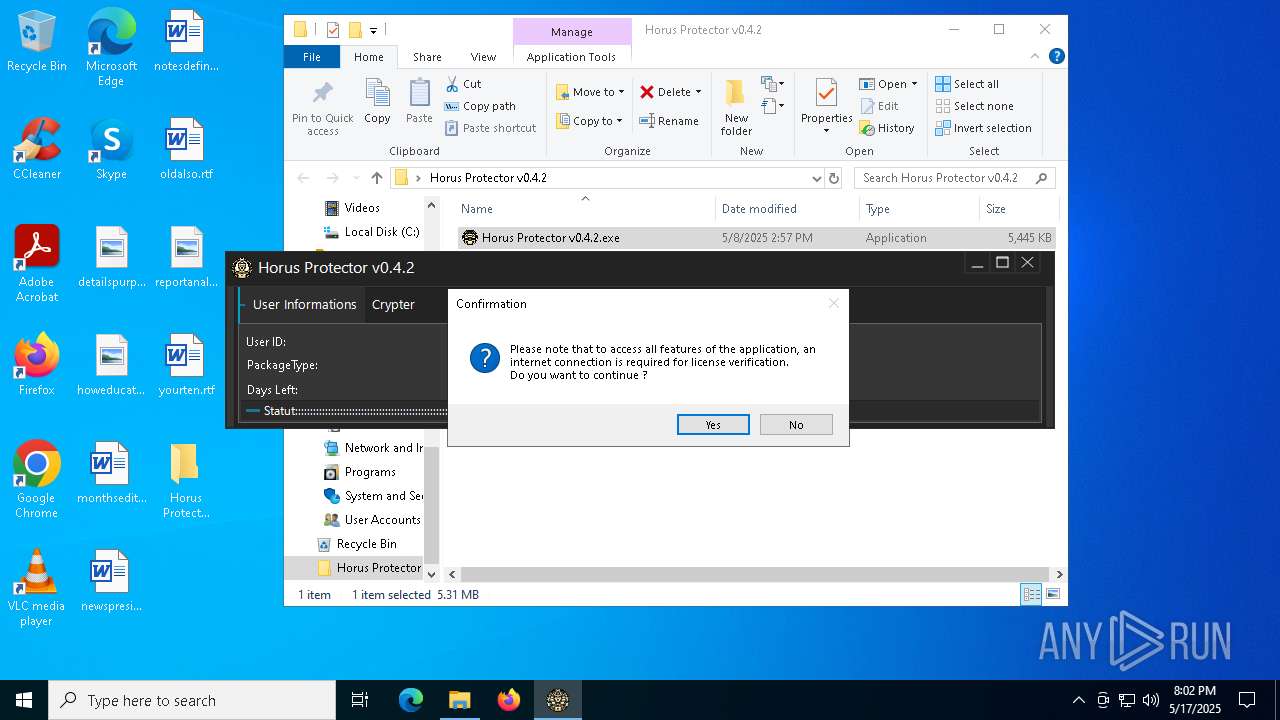Sort by the Size column header

pyautogui.click(x=1019, y=209)
